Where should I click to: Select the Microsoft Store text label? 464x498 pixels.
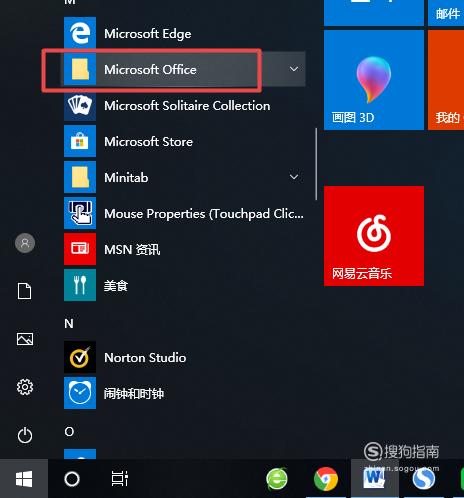tap(148, 142)
